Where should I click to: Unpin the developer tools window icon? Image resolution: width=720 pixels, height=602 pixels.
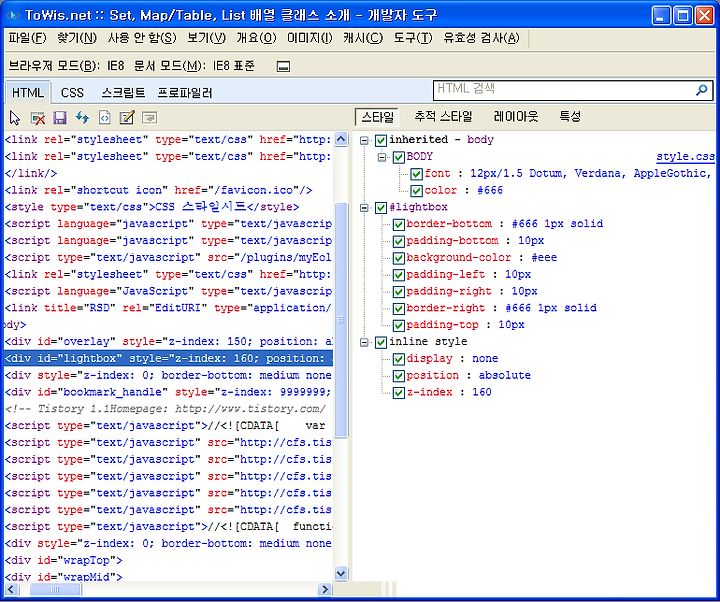point(283,67)
